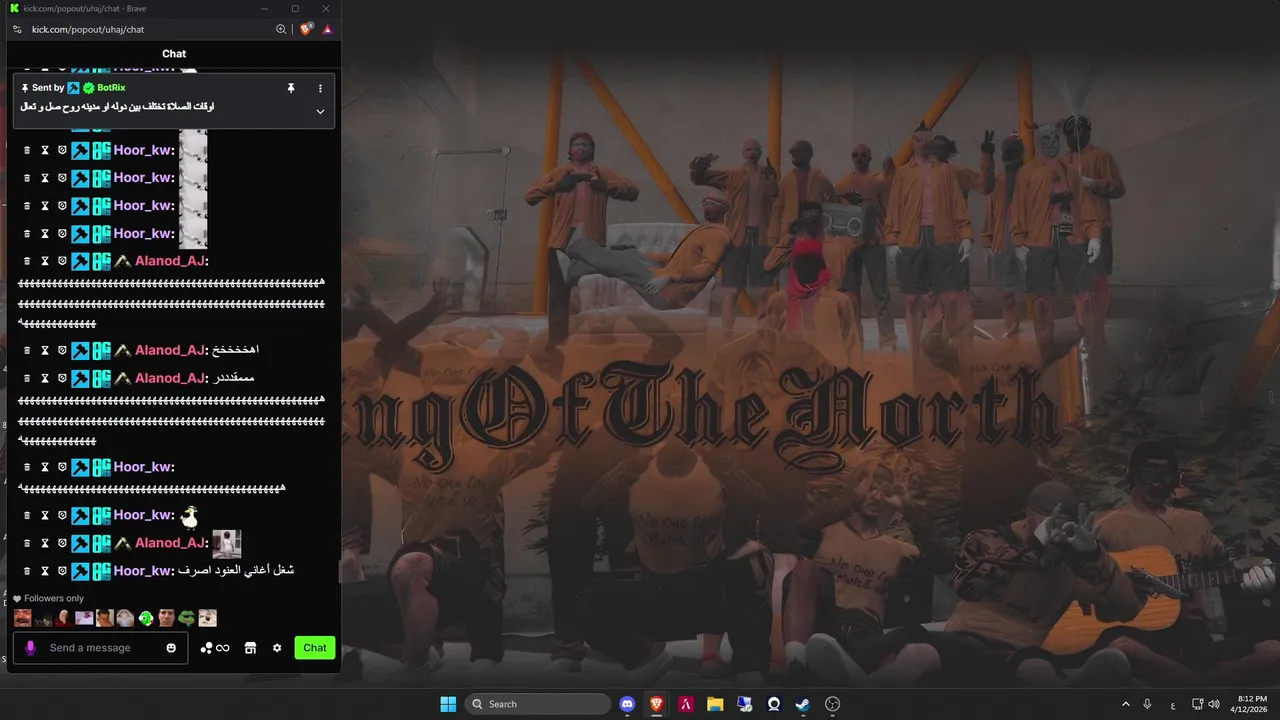Screen dimensions: 1280x720
Task: Click the taskbar Search box
Action: click(x=540, y=704)
